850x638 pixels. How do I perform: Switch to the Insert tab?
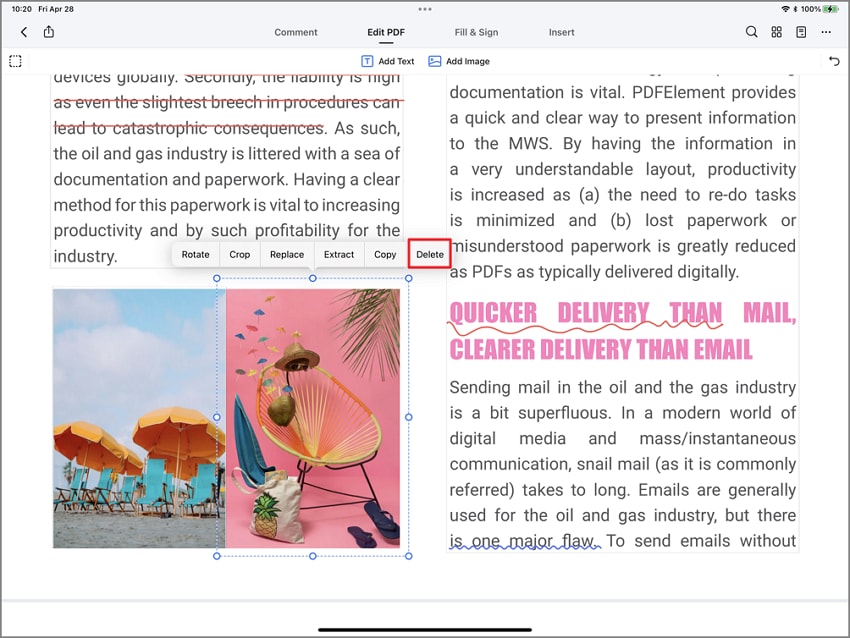[x=561, y=32]
